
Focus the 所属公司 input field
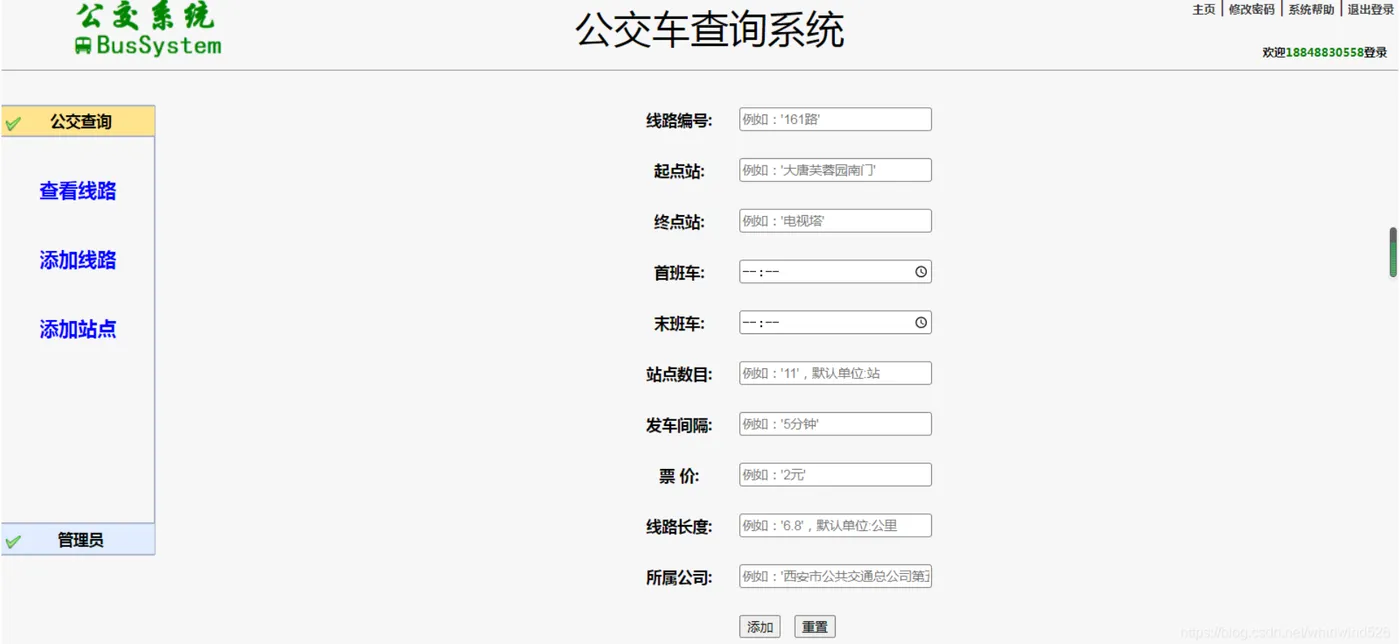[836, 576]
